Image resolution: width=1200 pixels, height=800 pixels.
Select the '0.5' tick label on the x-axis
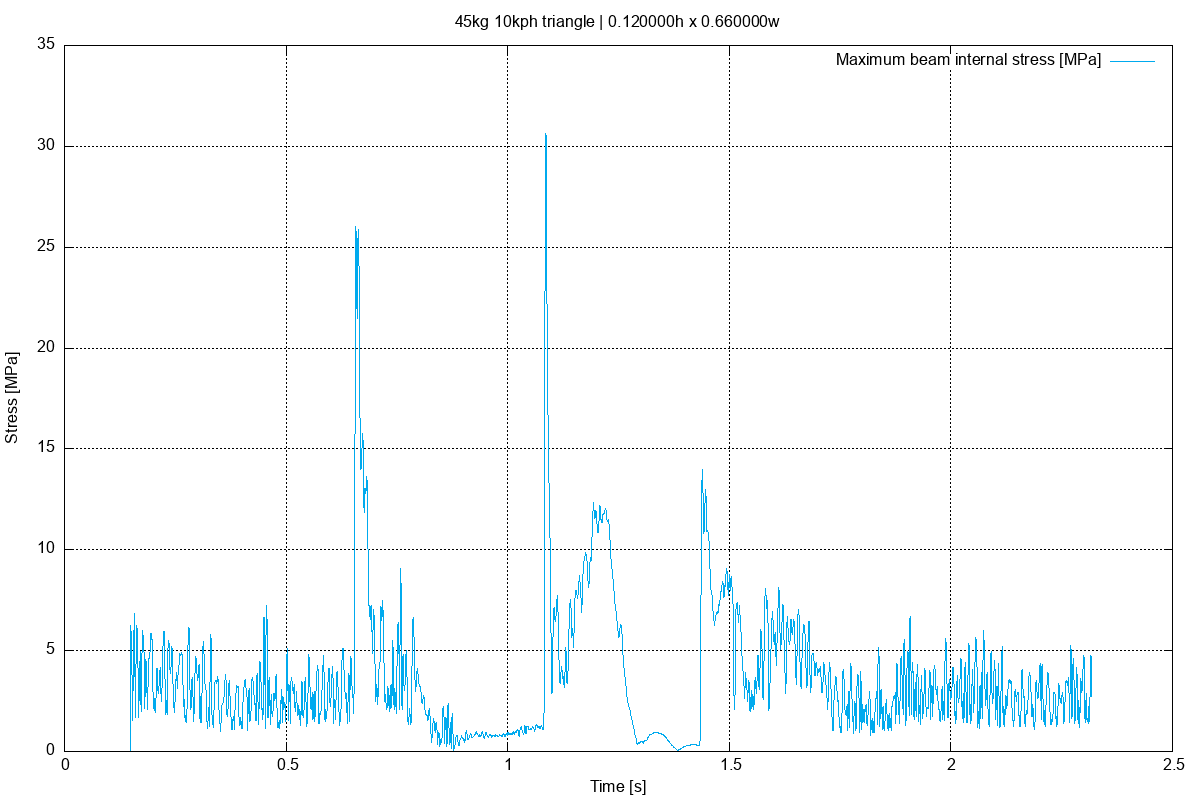click(x=287, y=765)
